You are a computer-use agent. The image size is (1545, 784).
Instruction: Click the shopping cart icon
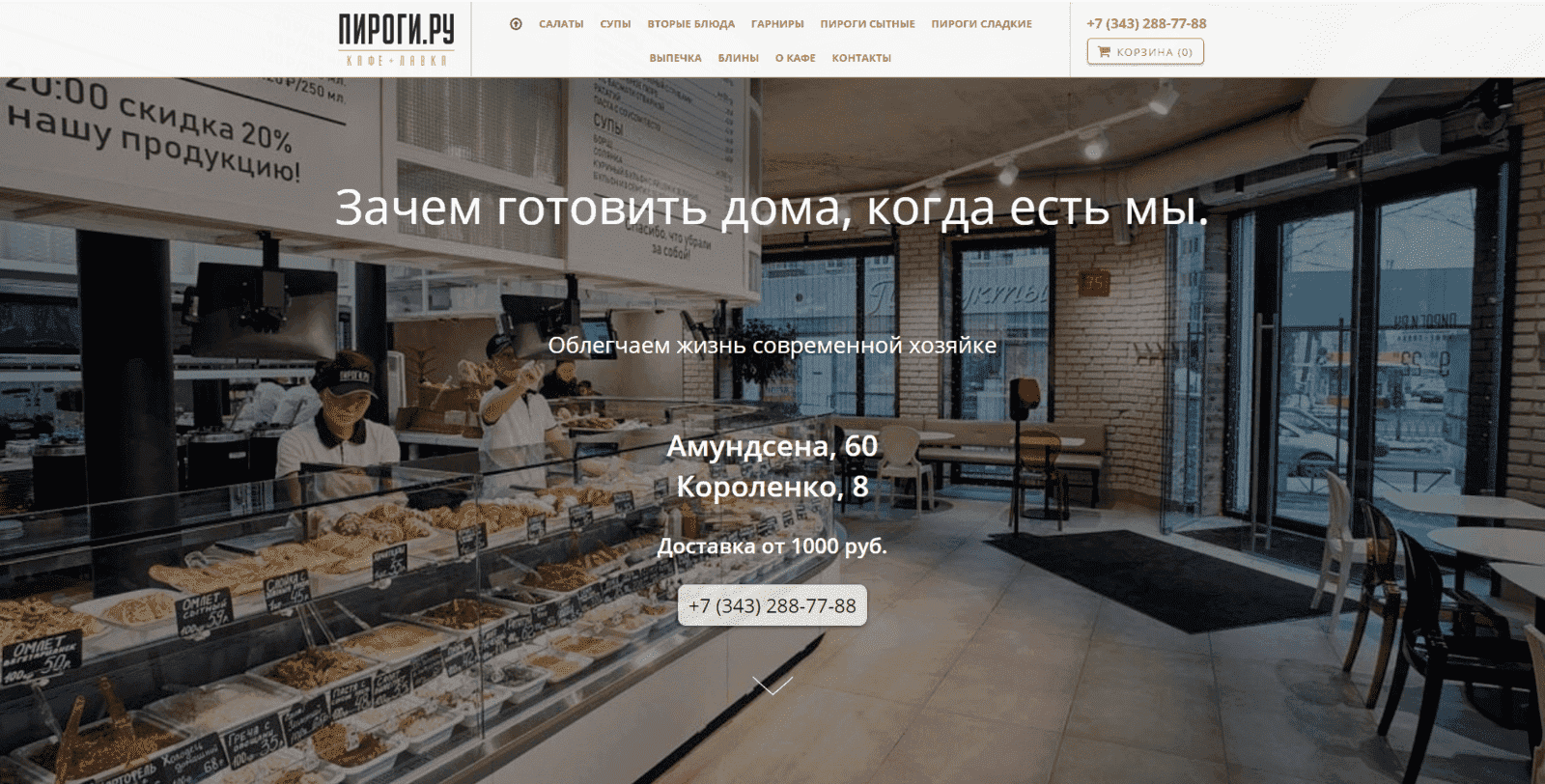1104,52
